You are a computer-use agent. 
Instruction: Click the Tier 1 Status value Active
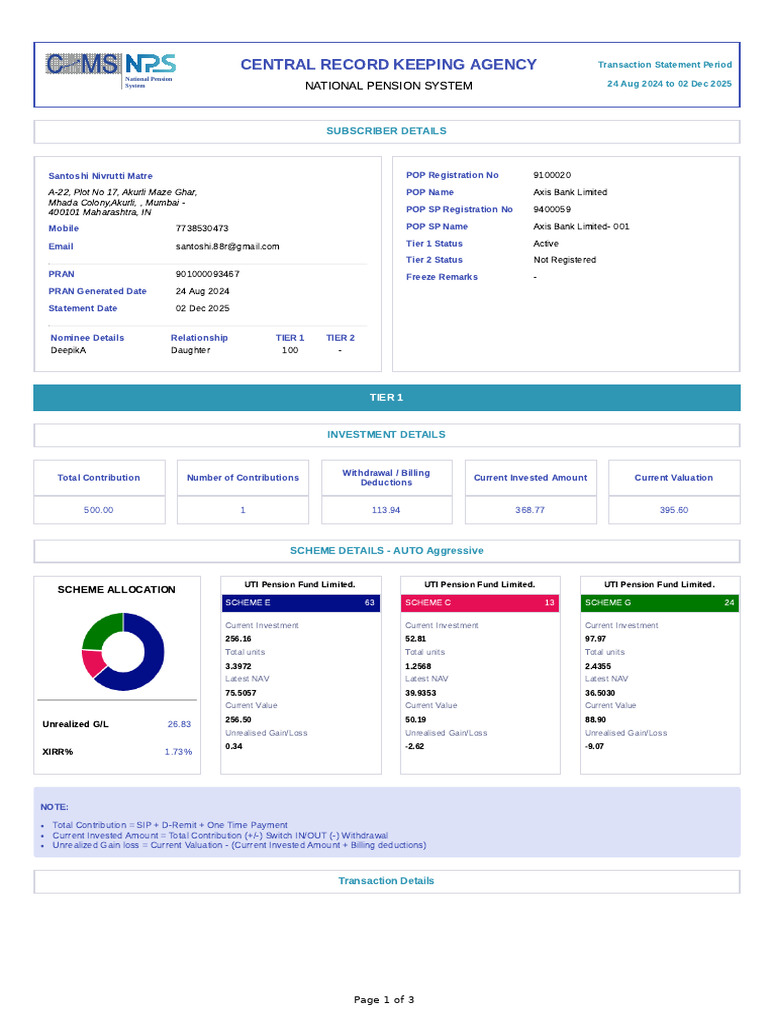point(546,244)
